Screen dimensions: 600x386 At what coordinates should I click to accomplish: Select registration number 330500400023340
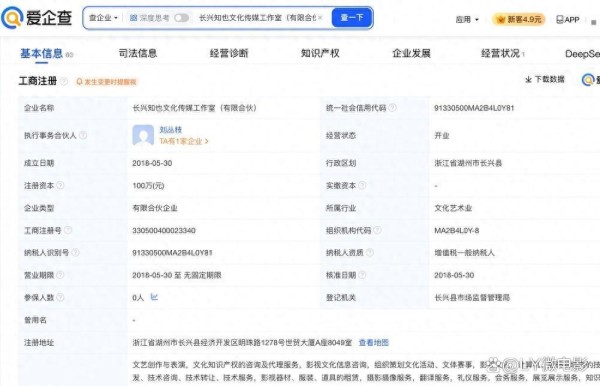coord(164,230)
